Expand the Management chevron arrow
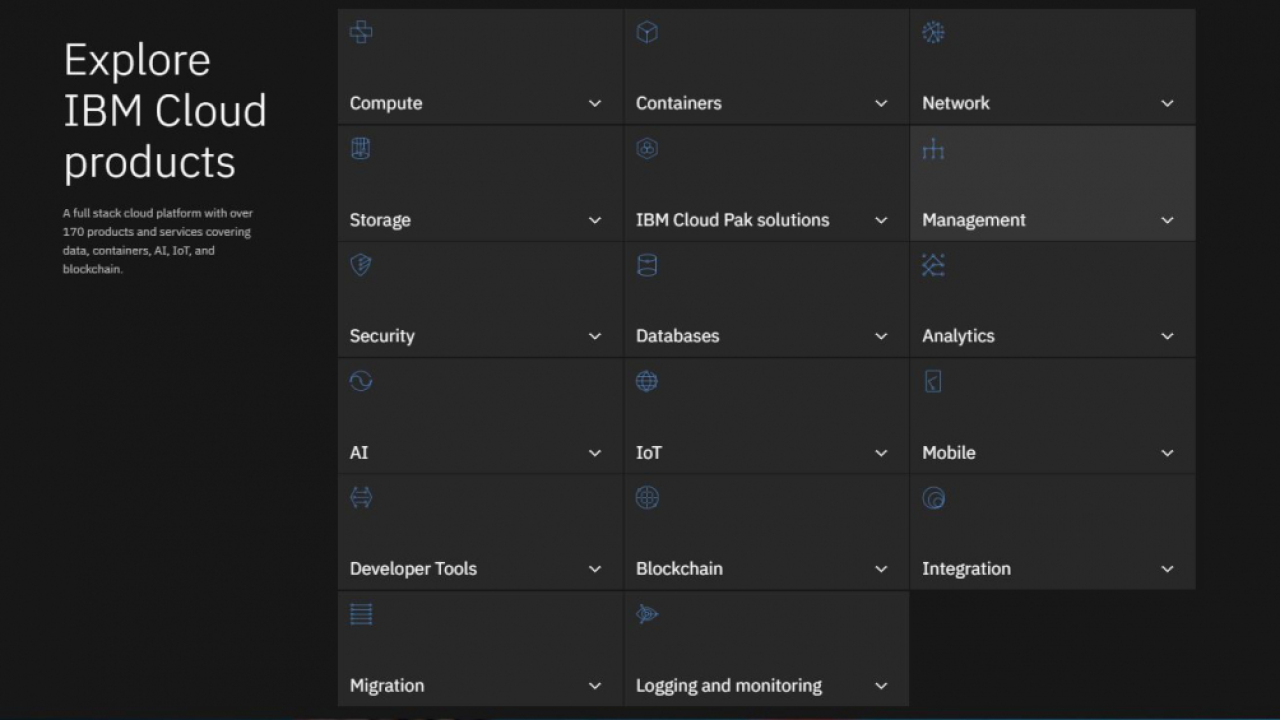 pyautogui.click(x=1167, y=220)
